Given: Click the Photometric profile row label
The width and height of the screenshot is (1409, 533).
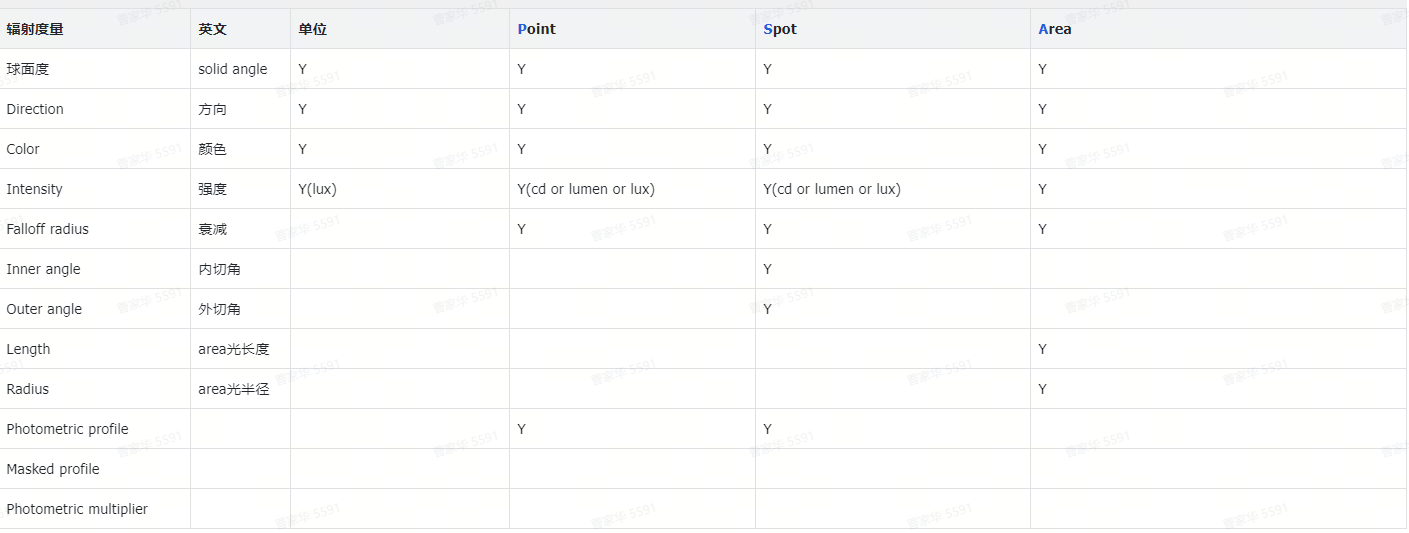Looking at the screenshot, I should coord(67,429).
